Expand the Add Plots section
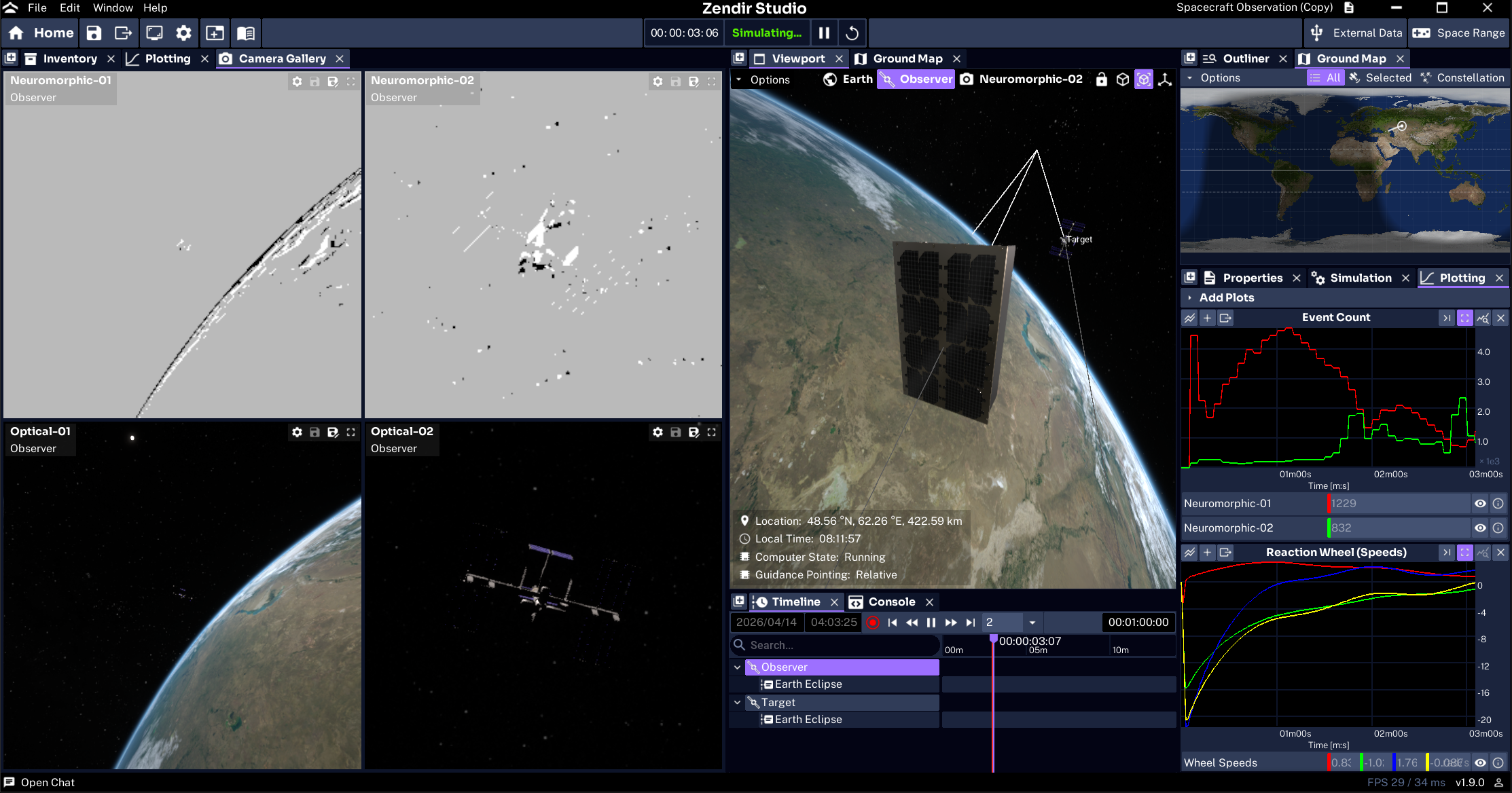The width and height of the screenshot is (1512, 793). (x=1219, y=298)
